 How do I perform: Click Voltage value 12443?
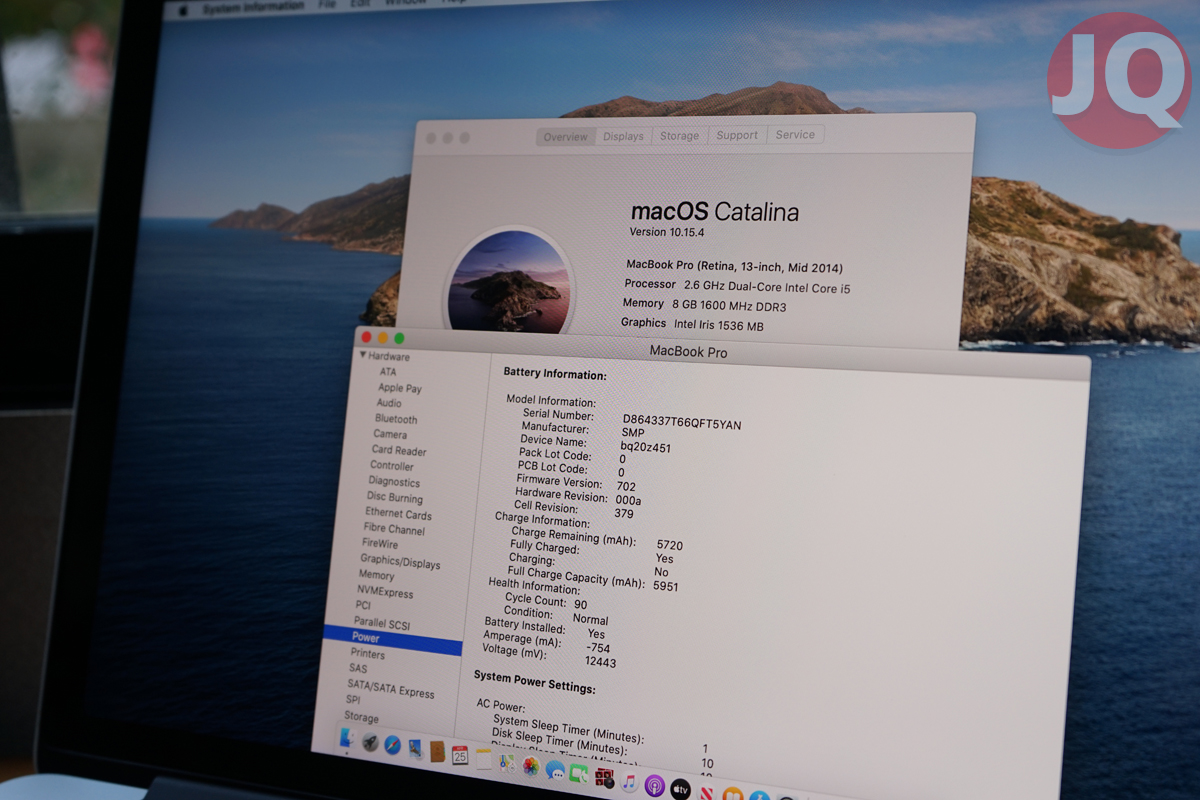pos(600,662)
